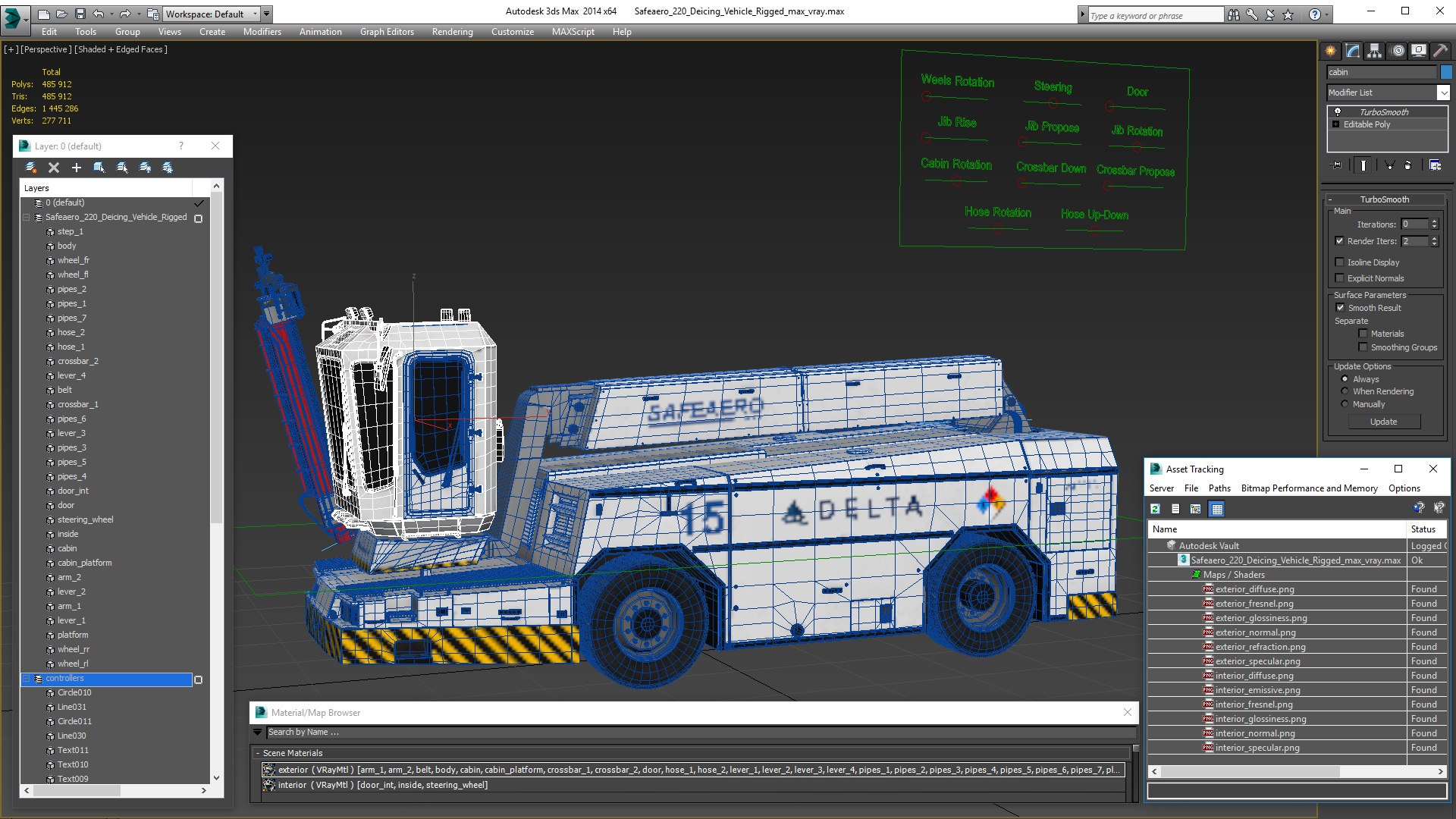Switch Asset Tracking to table view icon
Image resolution: width=1456 pixels, height=819 pixels.
1217,509
